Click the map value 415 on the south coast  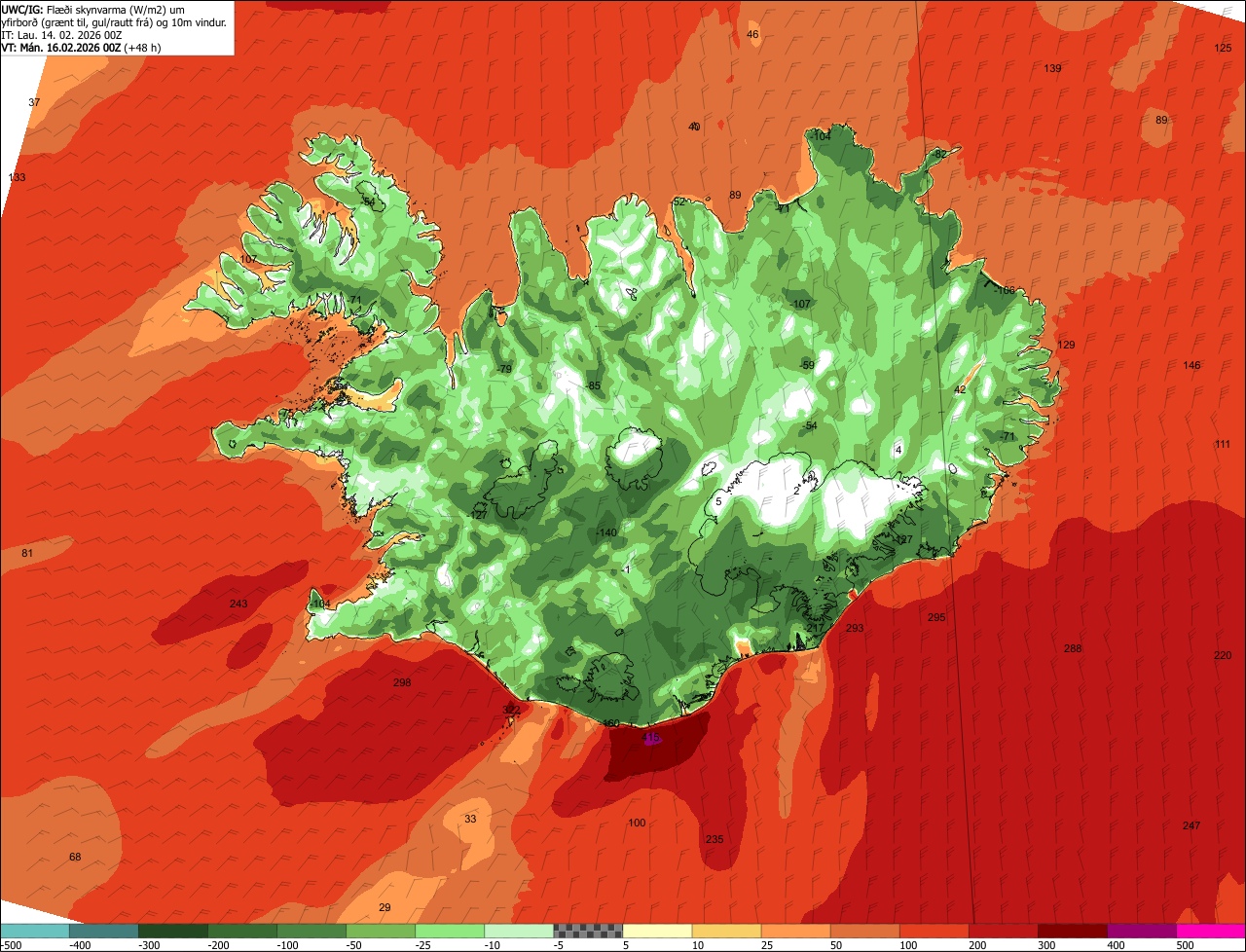coord(651,739)
